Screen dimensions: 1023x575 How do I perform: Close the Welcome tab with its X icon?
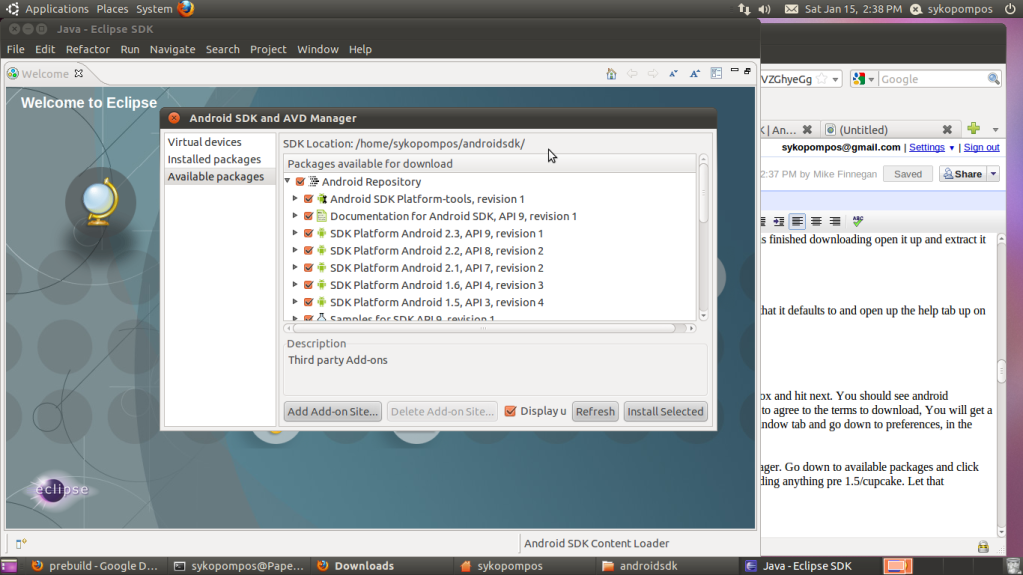tap(79, 73)
